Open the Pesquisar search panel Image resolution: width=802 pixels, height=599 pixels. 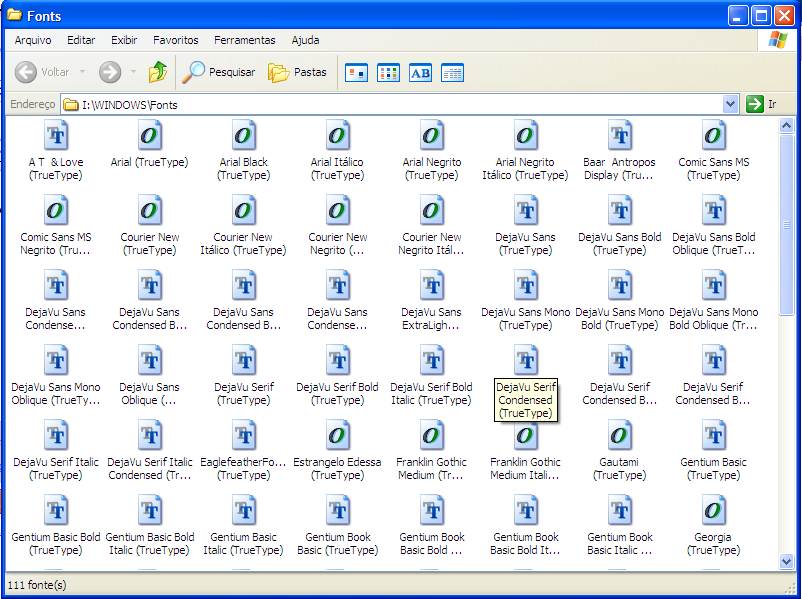[x=219, y=72]
